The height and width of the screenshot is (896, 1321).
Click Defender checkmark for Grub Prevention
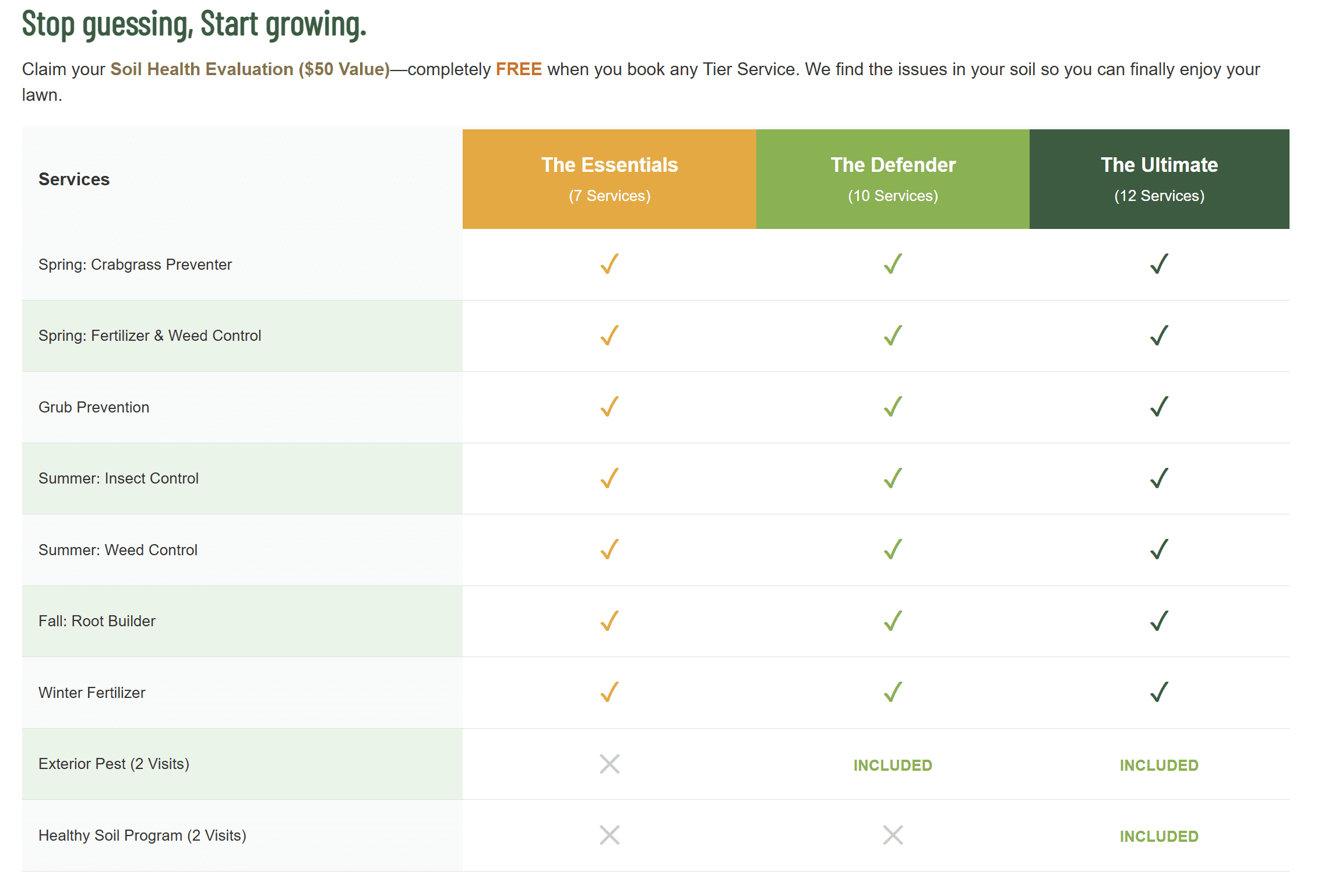[893, 407]
